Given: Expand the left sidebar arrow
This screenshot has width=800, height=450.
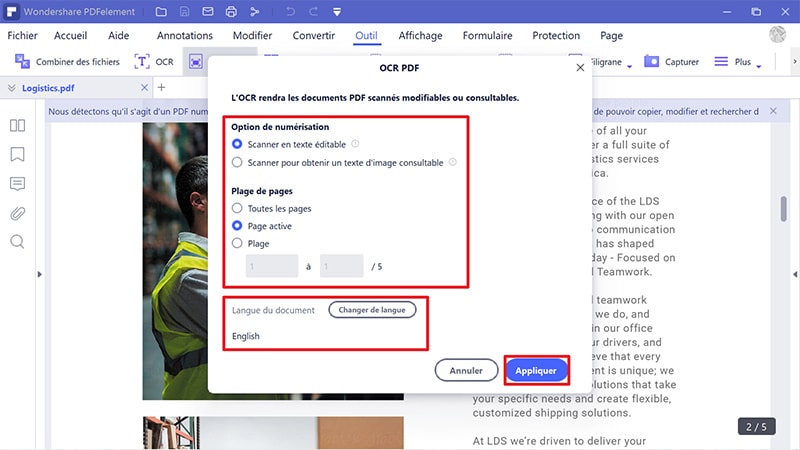Looking at the screenshot, I should coord(39,274).
